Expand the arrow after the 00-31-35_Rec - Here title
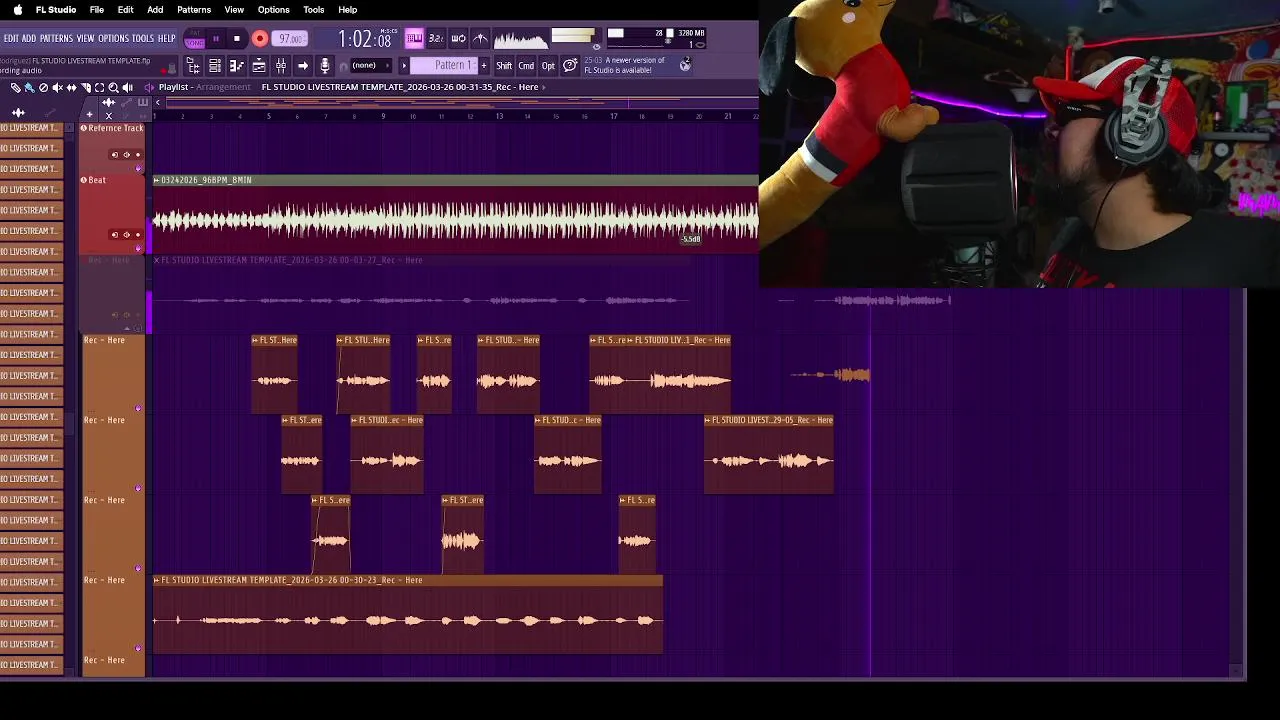Screen dimensions: 1280x720 (543, 87)
